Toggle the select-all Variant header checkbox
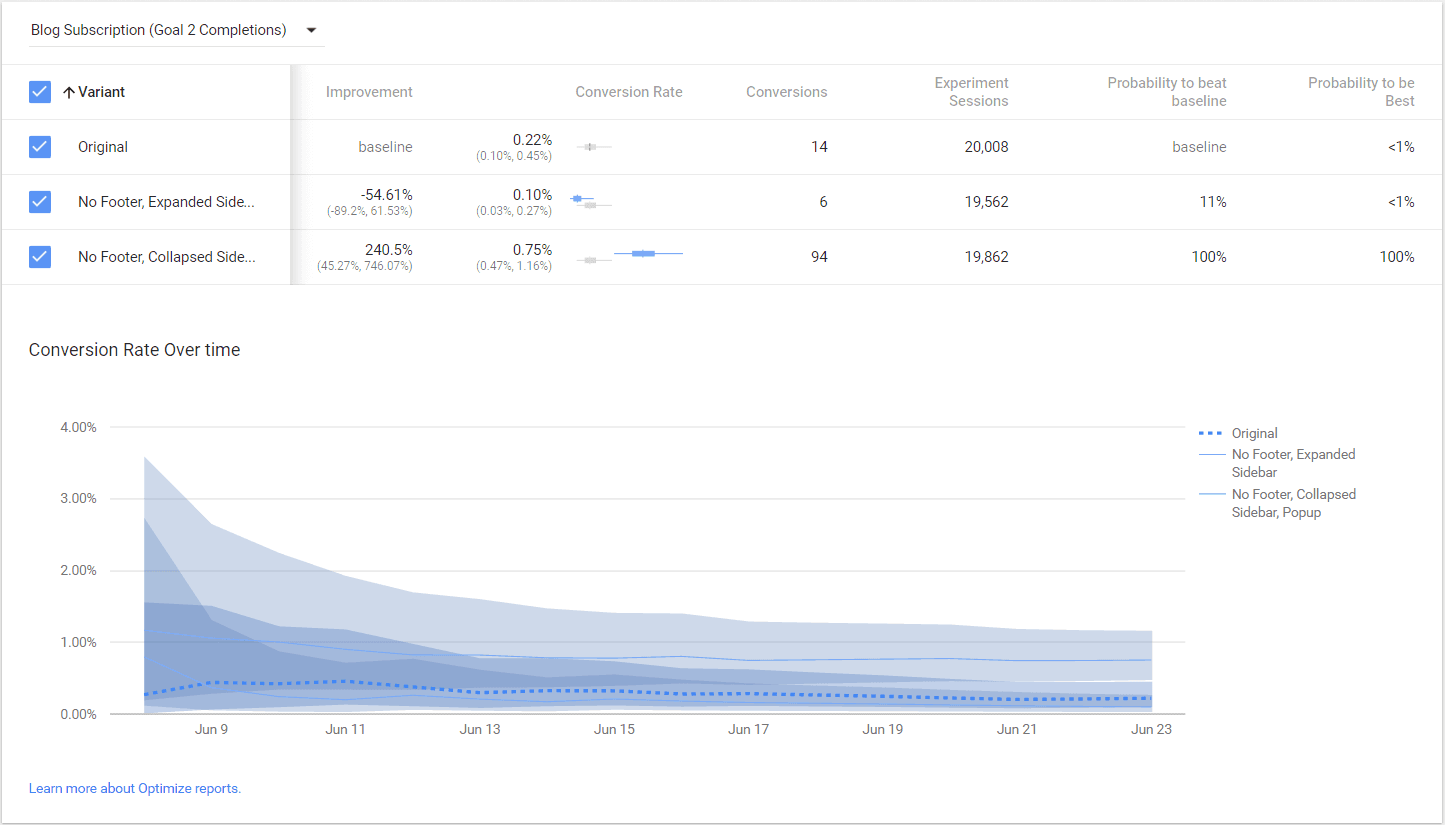The image size is (1445, 825). click(x=40, y=92)
